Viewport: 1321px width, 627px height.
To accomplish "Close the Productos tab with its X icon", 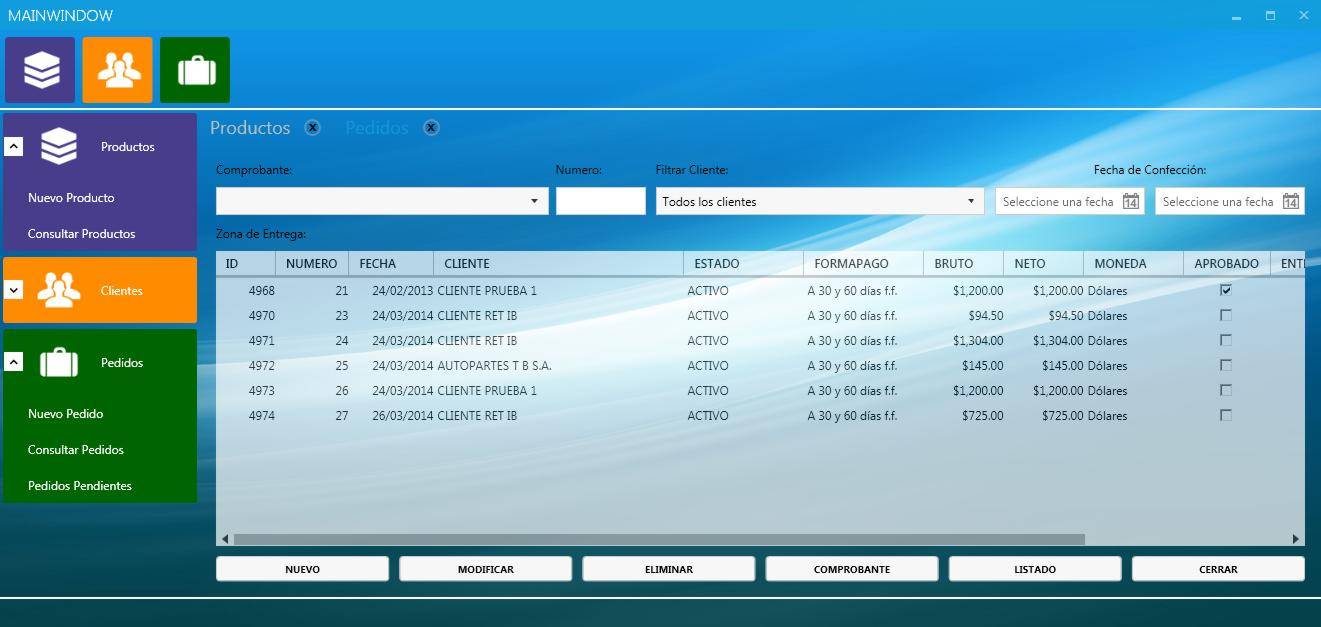I will (313, 128).
